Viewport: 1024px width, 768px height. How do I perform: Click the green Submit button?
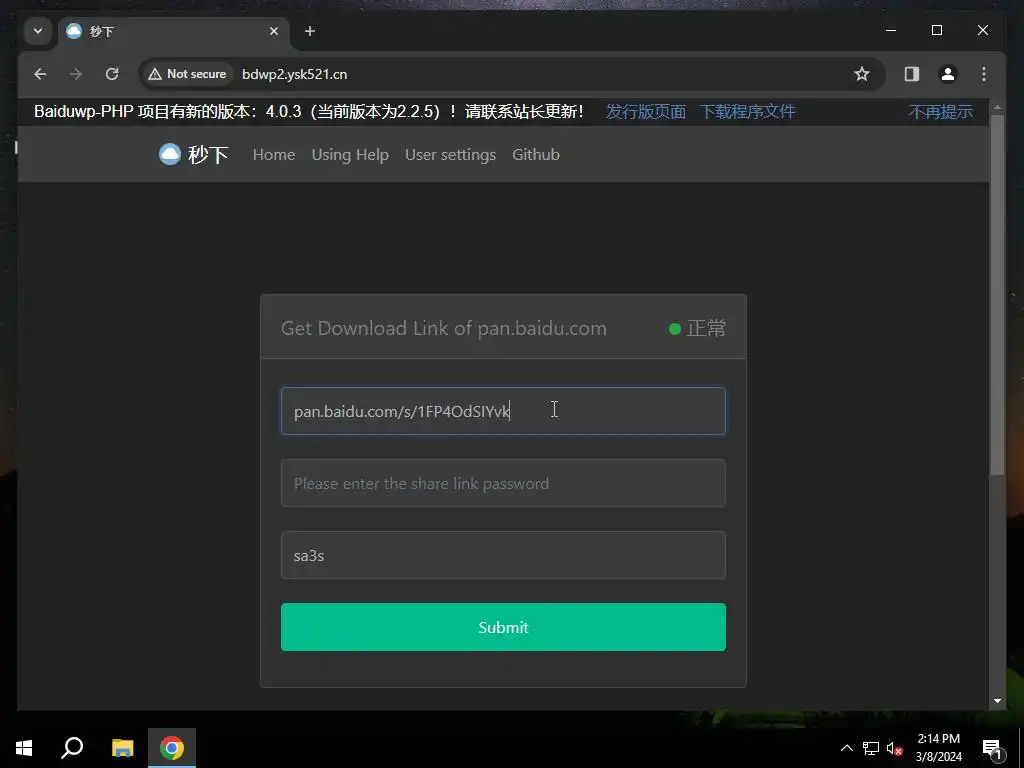(503, 627)
